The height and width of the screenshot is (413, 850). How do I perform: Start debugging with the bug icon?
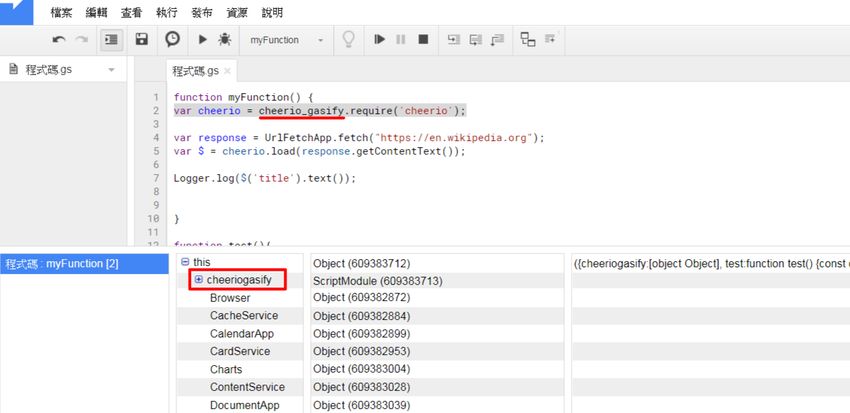(x=224, y=39)
